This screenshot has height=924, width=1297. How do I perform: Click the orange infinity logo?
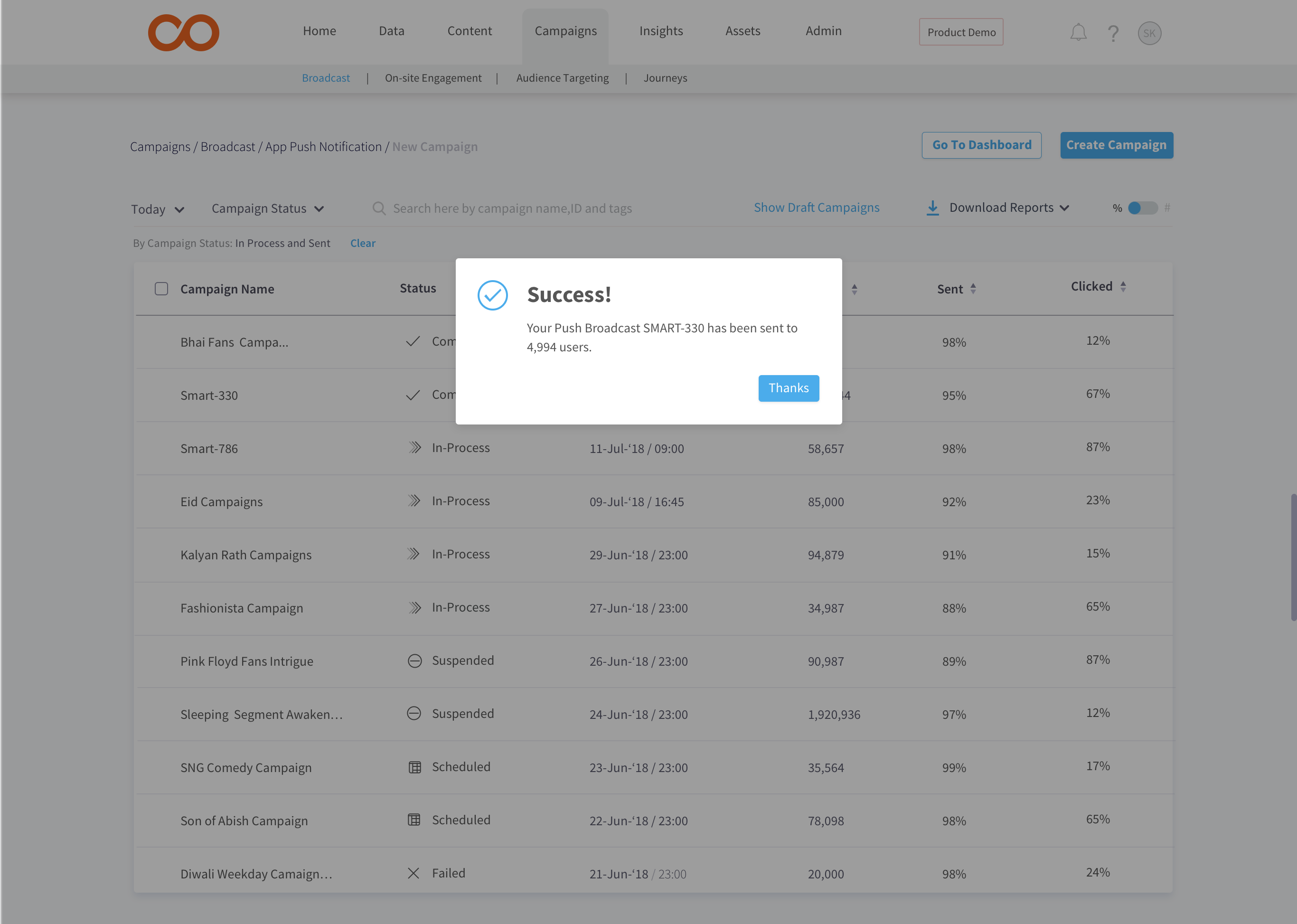[184, 32]
